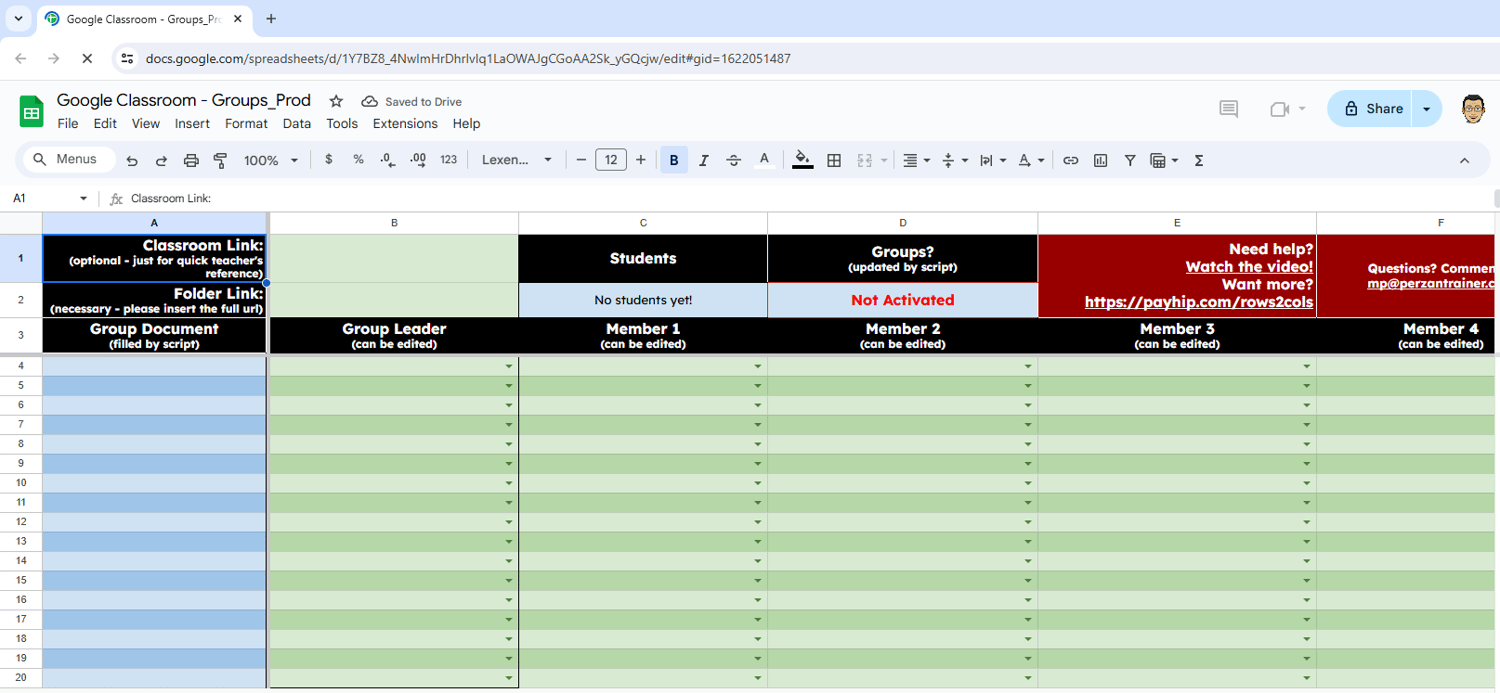This screenshot has height=693, width=1500.
Task: Select row 12 header
Action: point(21,522)
